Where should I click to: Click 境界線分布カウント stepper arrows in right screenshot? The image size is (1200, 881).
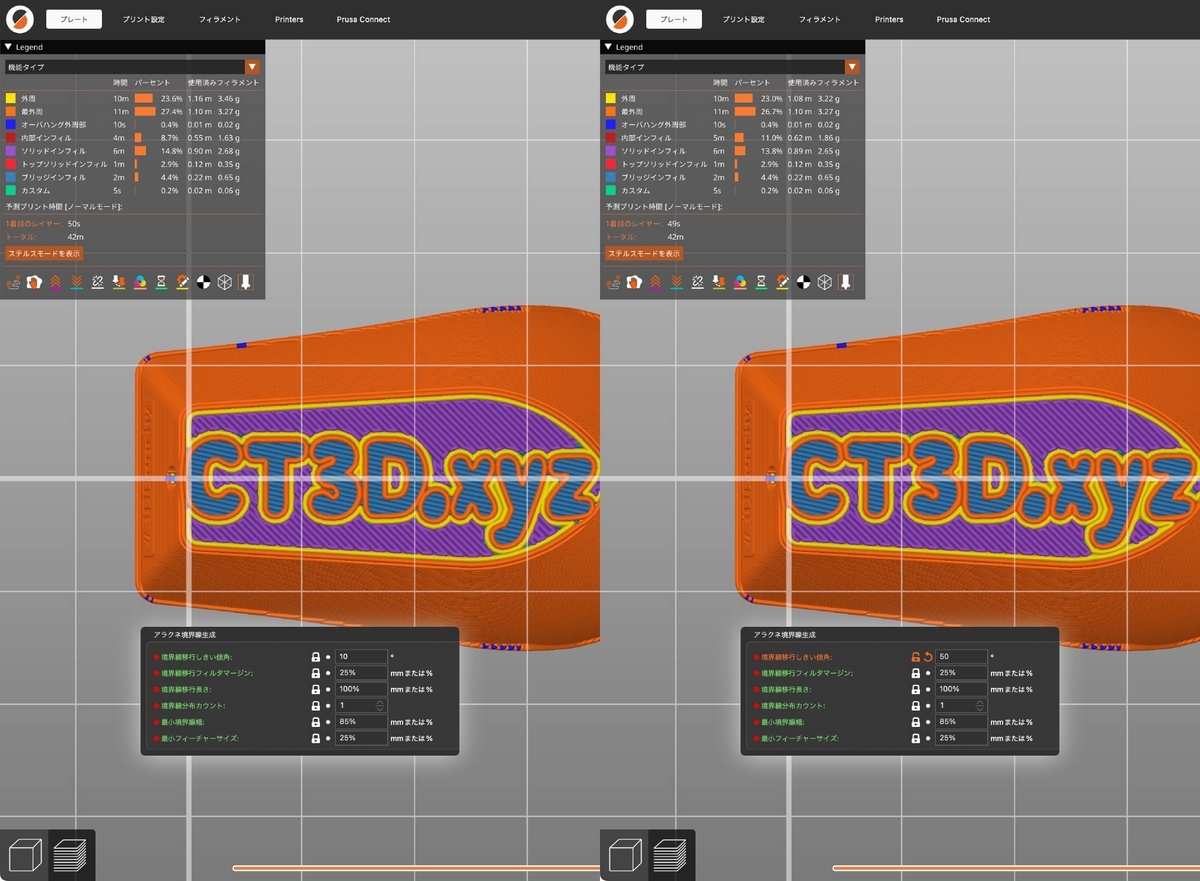(980, 706)
